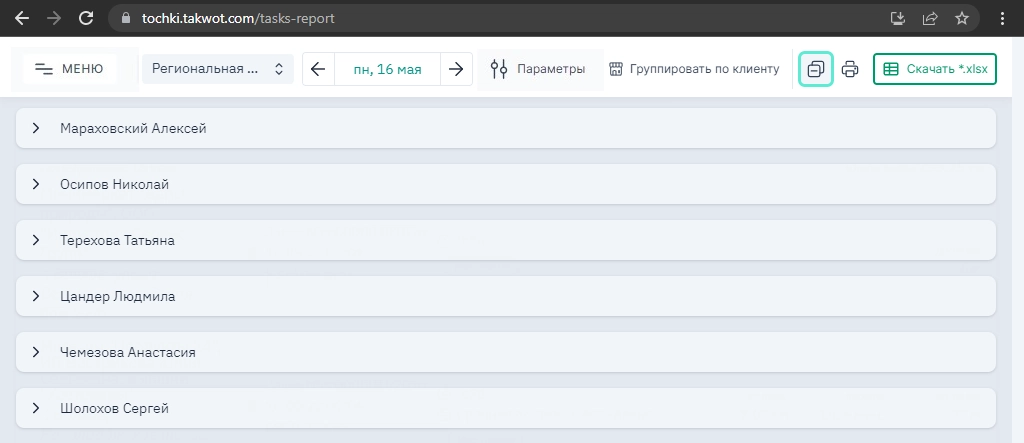Image resolution: width=1024 pixels, height=443 pixels.
Task: Open the Chrome three-dot menu
Action: tap(1002, 18)
